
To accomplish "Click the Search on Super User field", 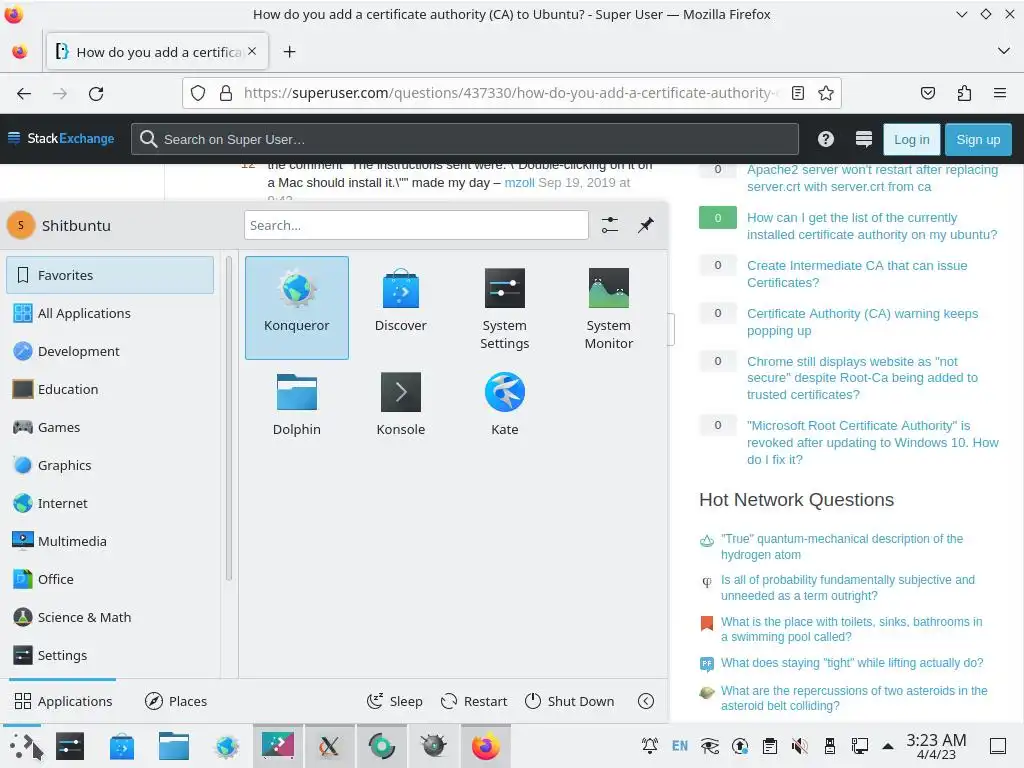I will (x=465, y=139).
